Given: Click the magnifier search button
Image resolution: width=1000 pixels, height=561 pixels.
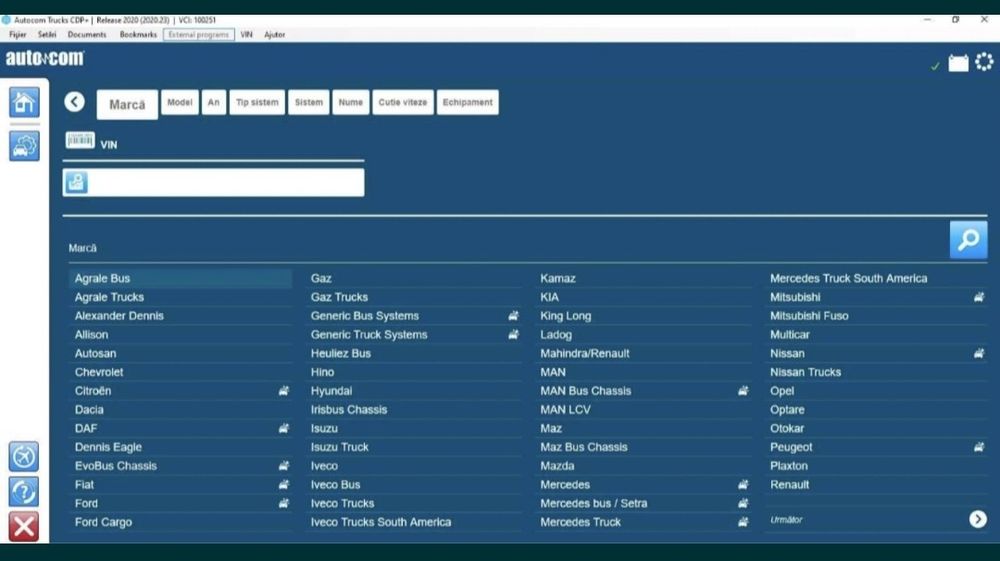Looking at the screenshot, I should coord(968,240).
